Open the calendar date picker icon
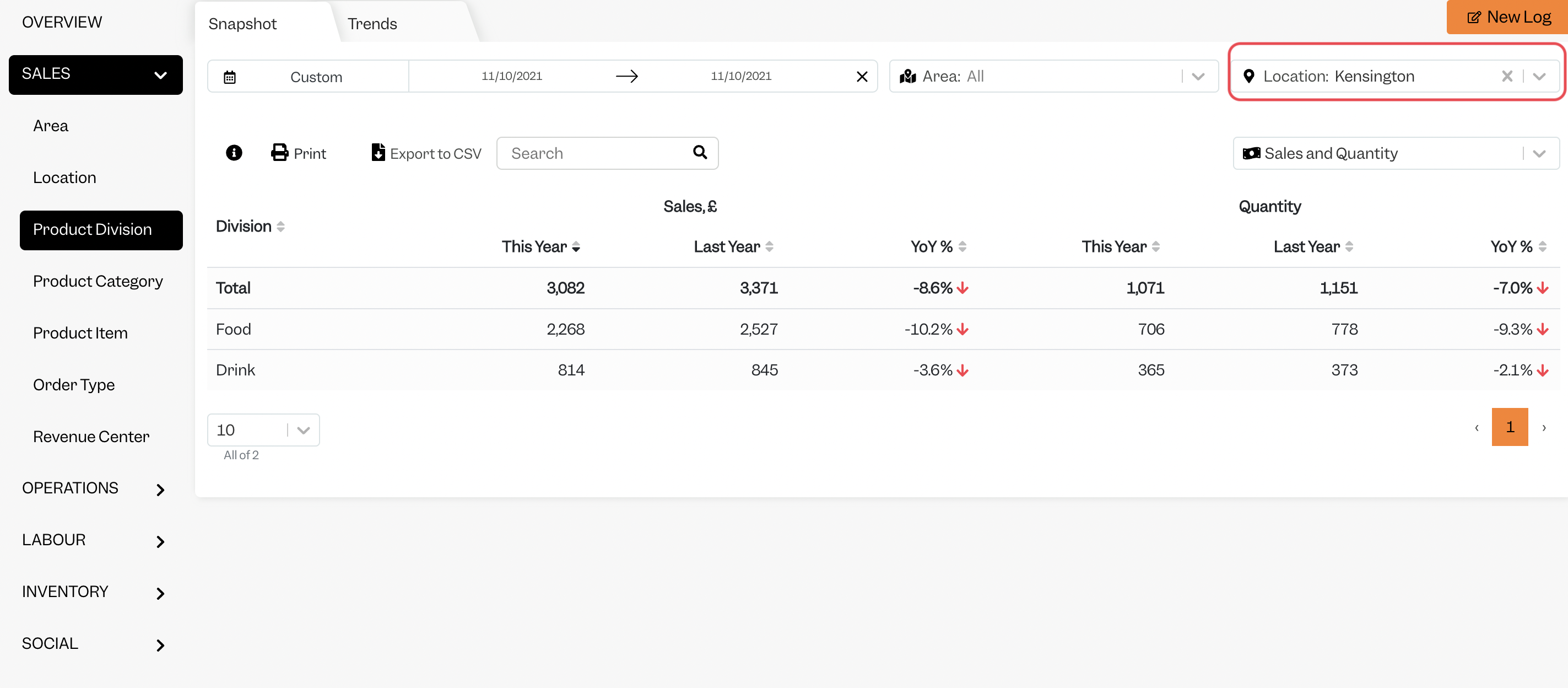Viewport: 1568px width, 688px height. [230, 77]
